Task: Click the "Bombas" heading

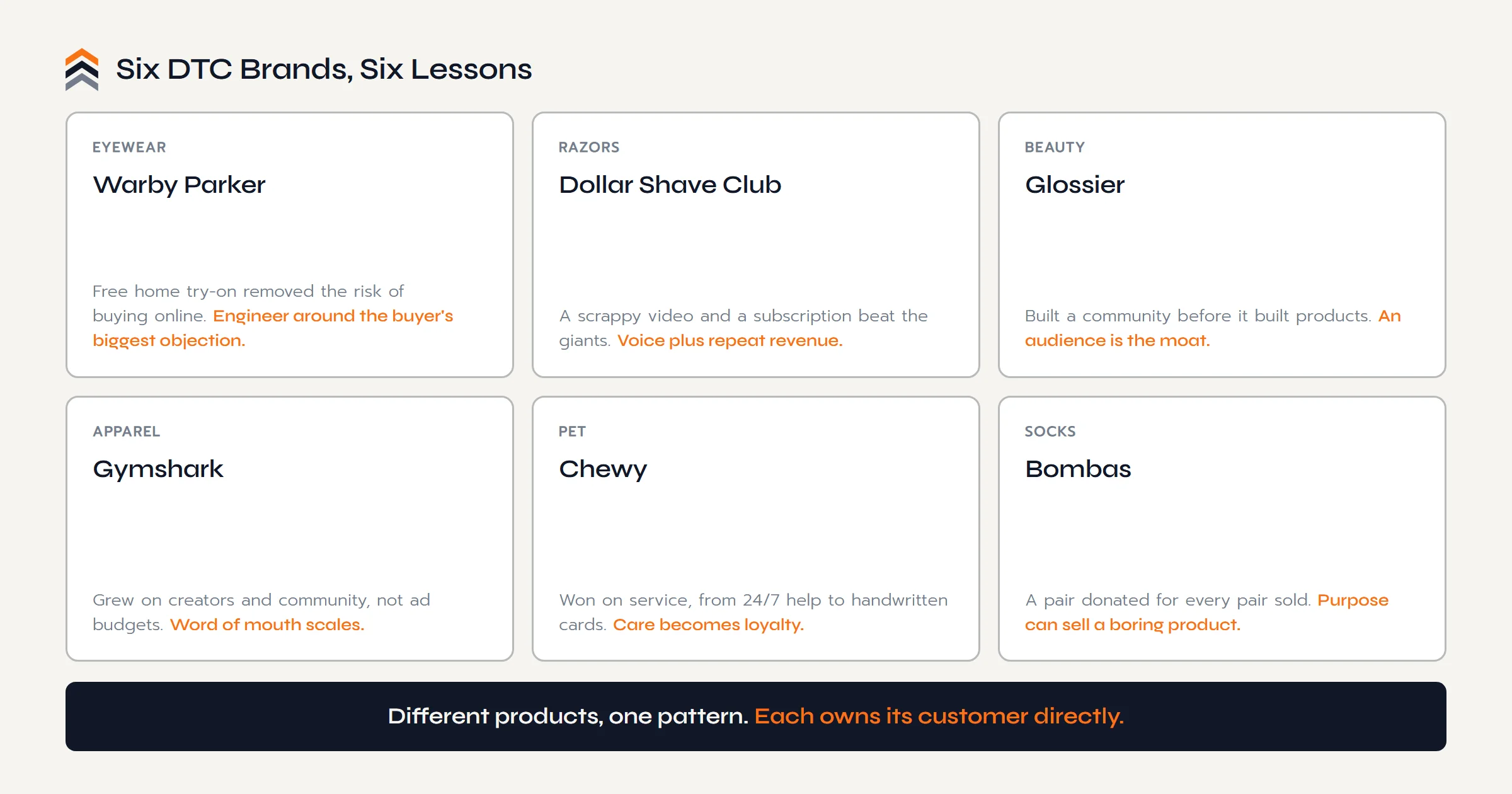Action: 1078,469
